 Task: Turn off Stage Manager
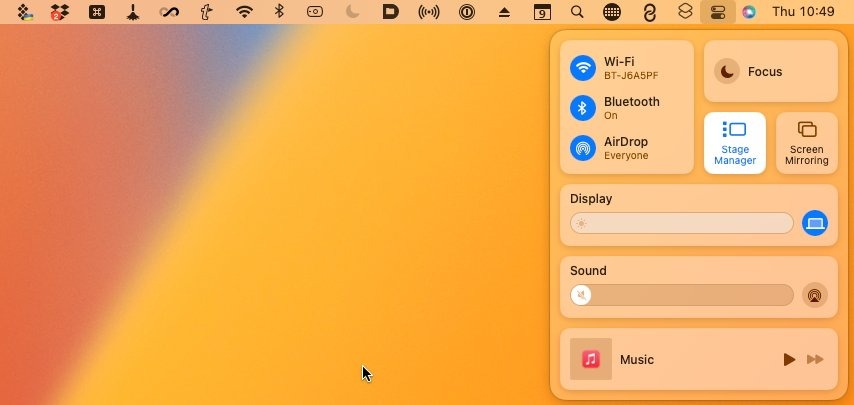pos(735,143)
